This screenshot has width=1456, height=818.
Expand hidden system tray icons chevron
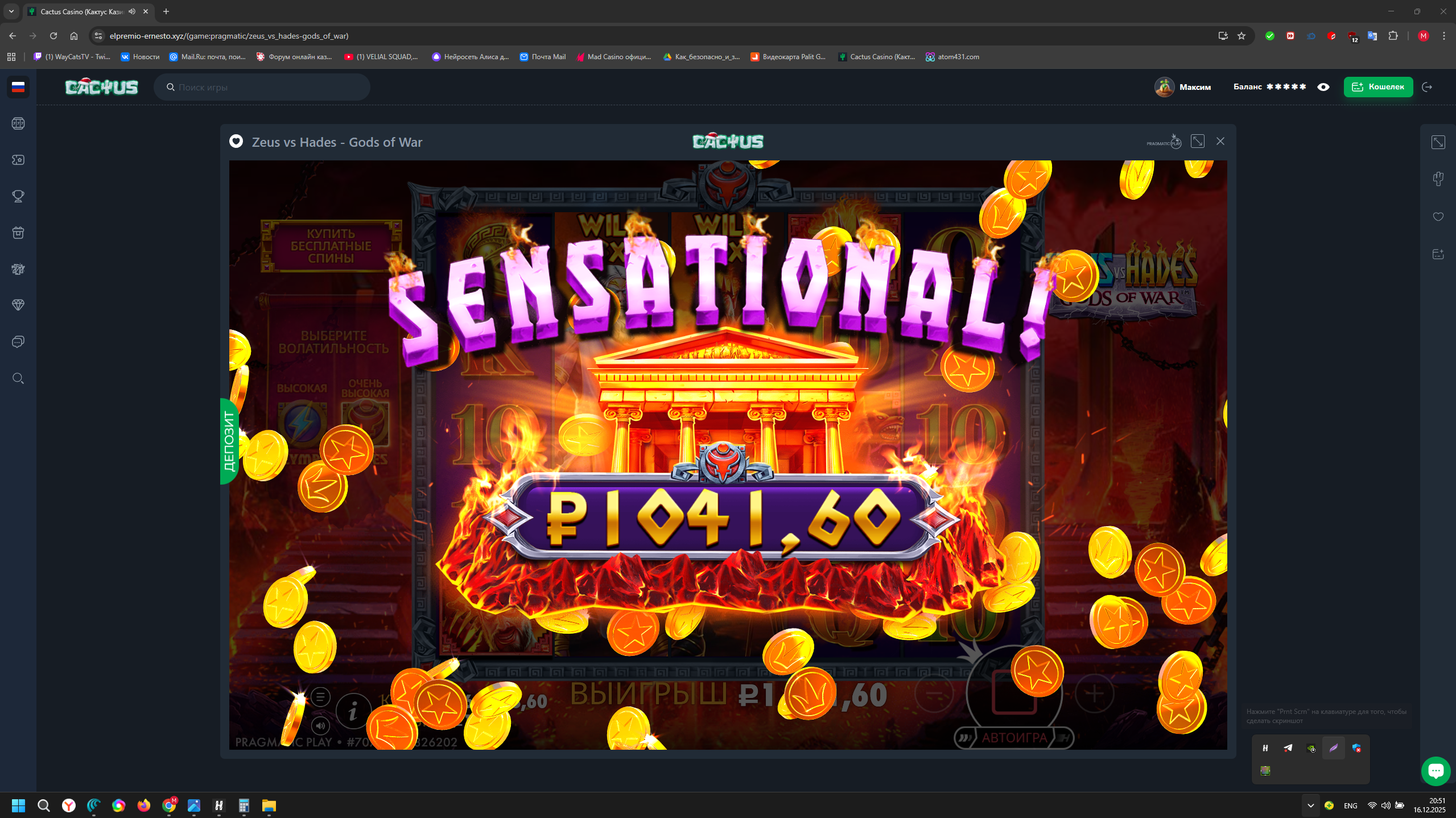(1310, 805)
